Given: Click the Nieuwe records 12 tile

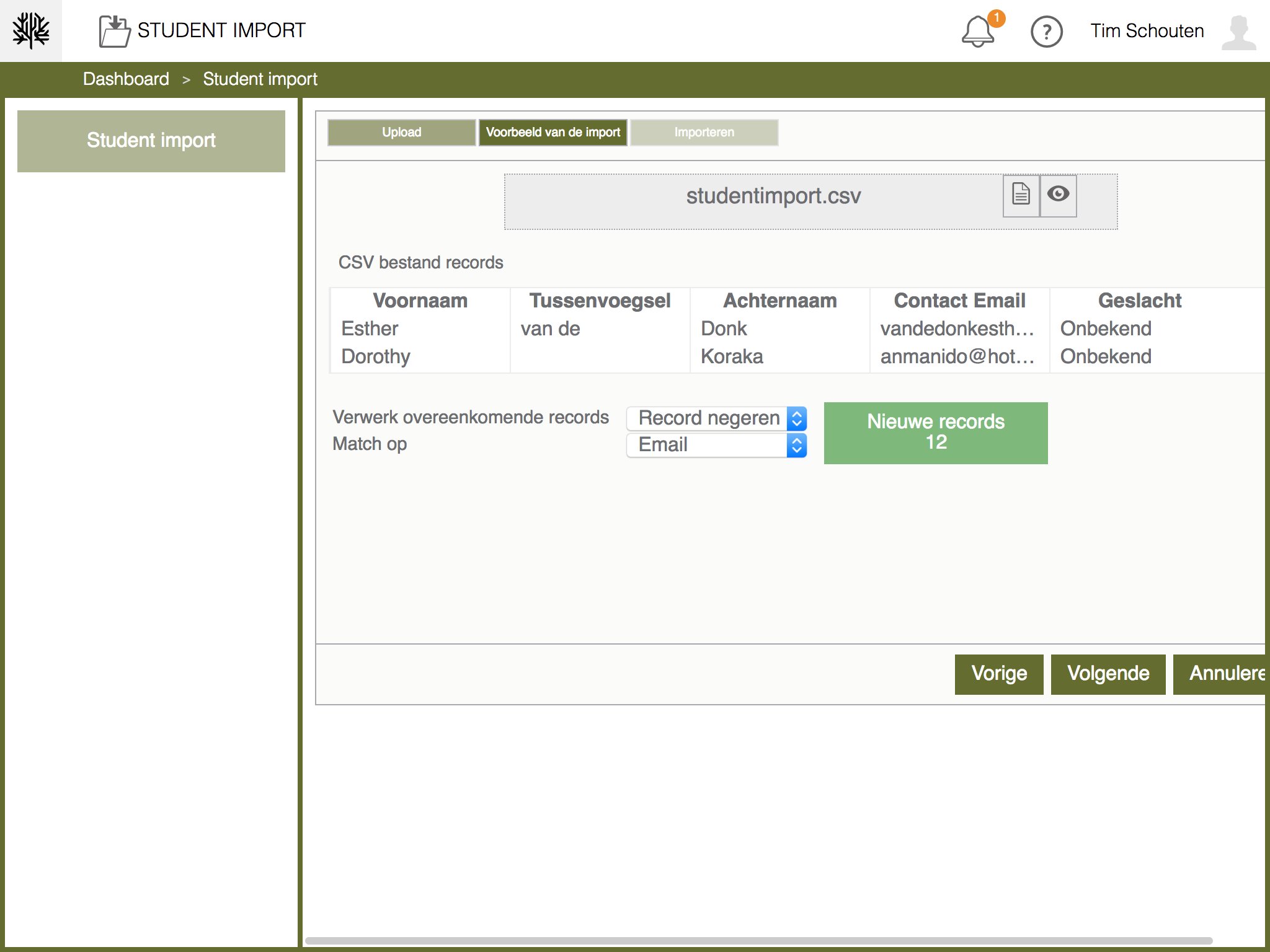Looking at the screenshot, I should pyautogui.click(x=935, y=433).
